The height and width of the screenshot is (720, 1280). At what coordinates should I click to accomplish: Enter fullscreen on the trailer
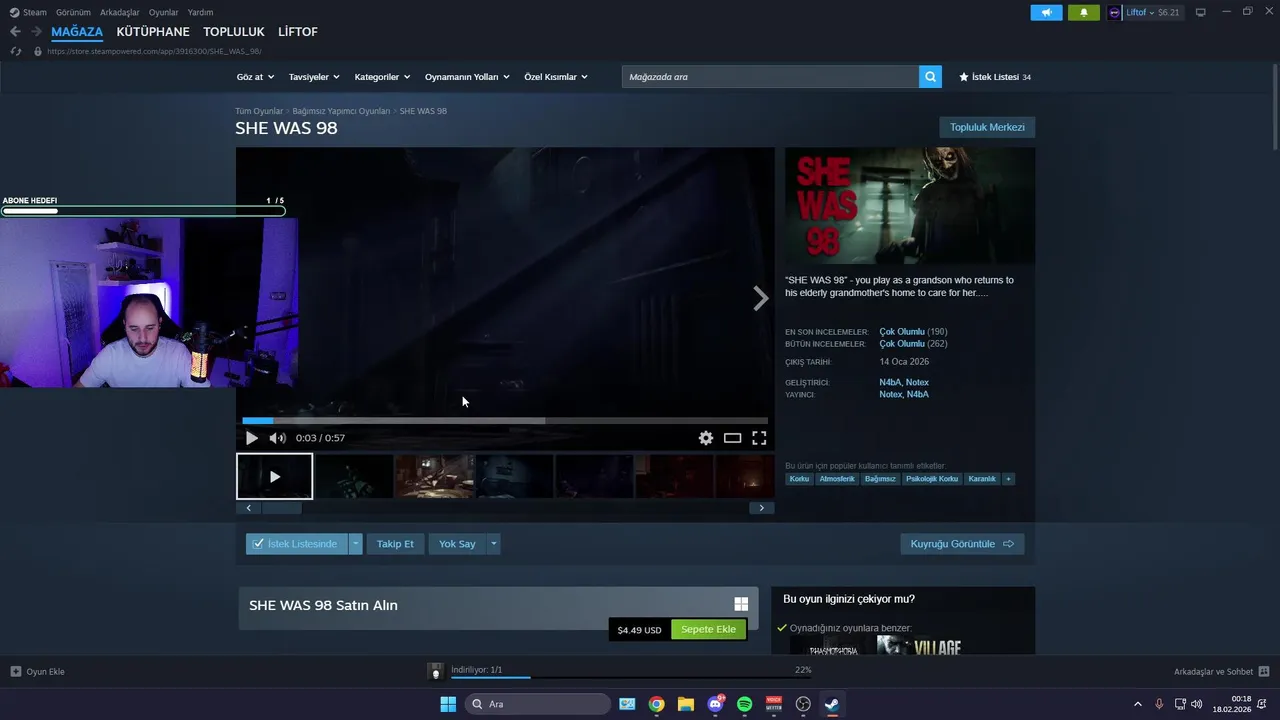[759, 438]
